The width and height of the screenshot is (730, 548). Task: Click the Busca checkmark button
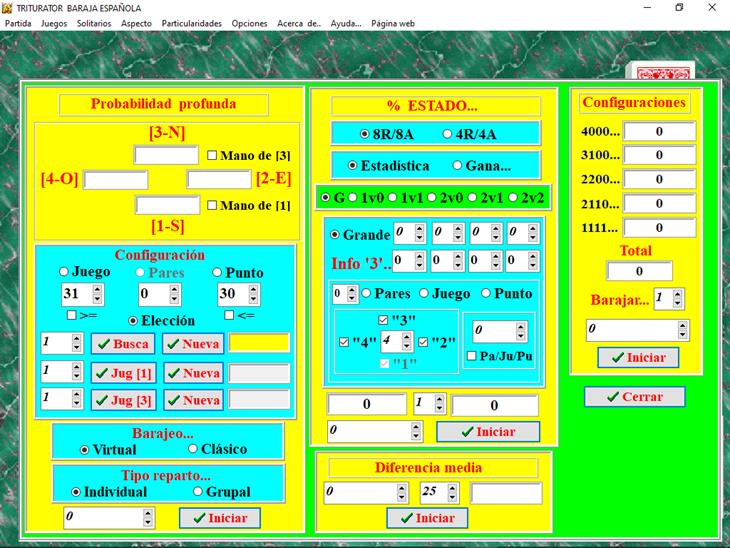pyautogui.click(x=123, y=344)
